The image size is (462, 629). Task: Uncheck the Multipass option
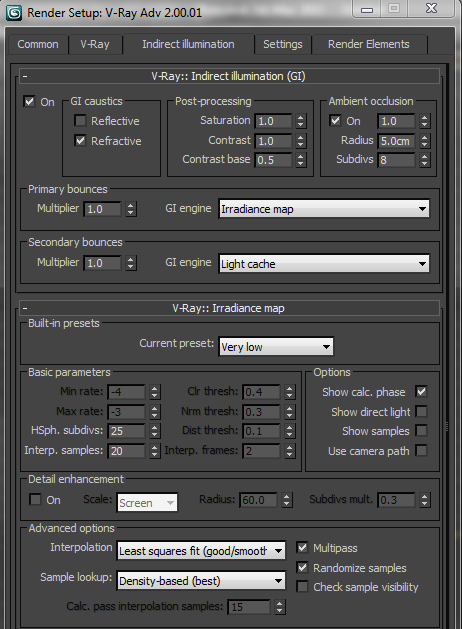[302, 548]
